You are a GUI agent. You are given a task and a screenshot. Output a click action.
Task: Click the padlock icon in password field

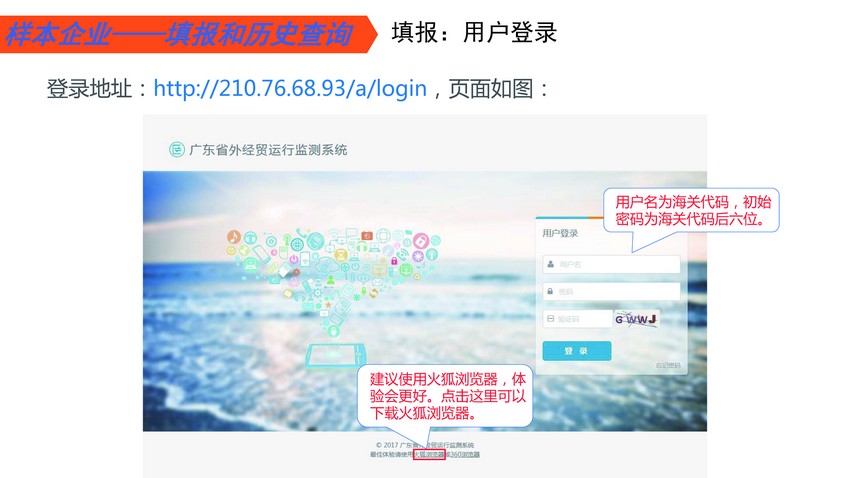pyautogui.click(x=550, y=292)
